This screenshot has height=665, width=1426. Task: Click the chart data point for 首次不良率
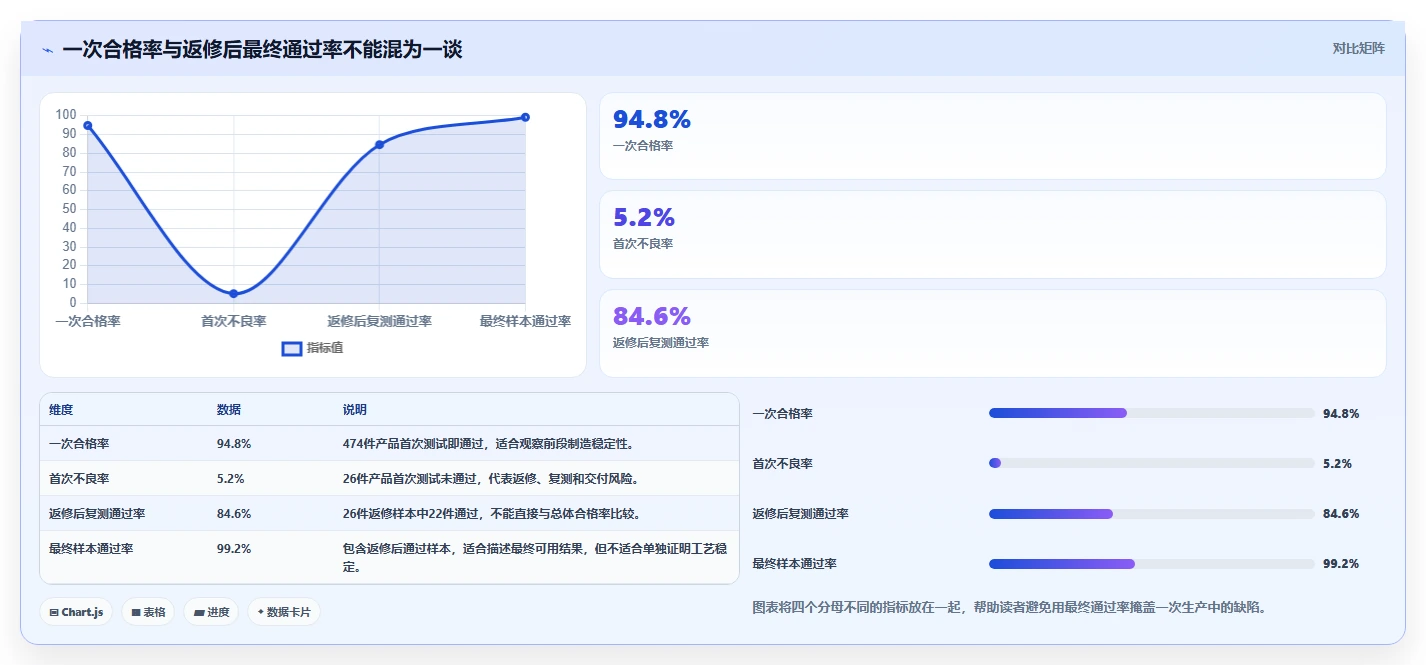234,293
